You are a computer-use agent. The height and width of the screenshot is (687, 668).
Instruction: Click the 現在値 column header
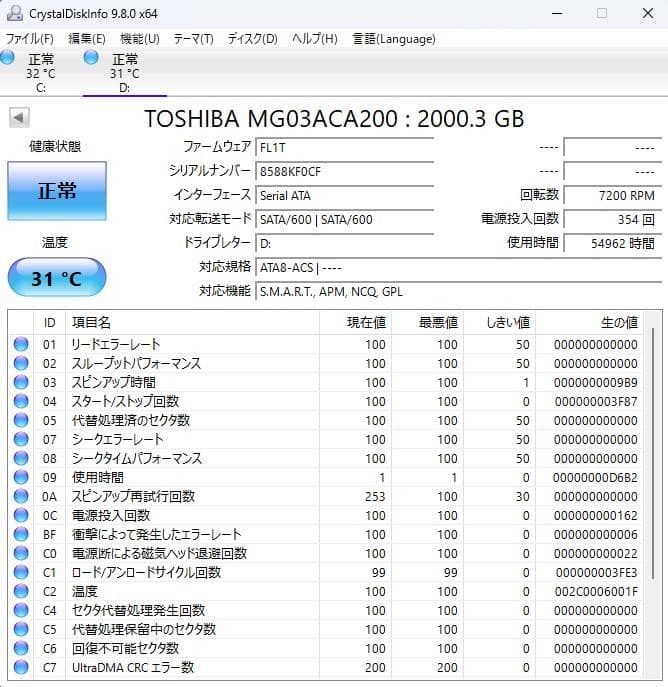pyautogui.click(x=356, y=323)
